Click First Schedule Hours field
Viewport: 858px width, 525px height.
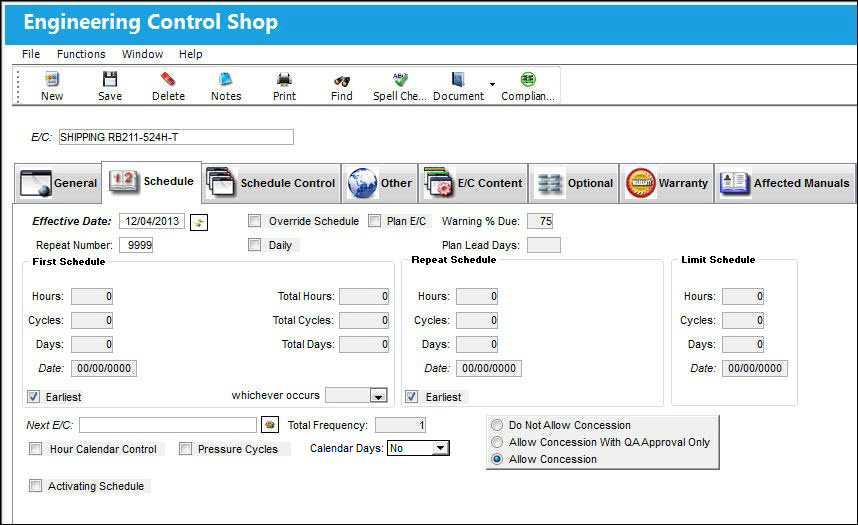point(92,296)
